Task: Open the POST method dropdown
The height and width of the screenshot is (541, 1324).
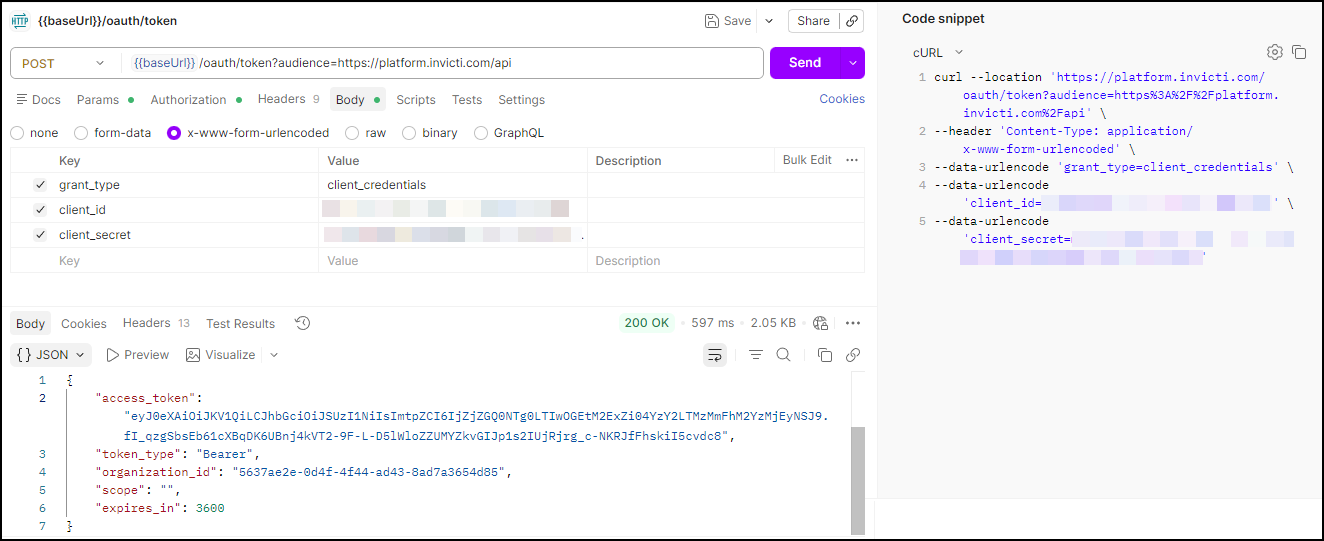Action: click(62, 63)
